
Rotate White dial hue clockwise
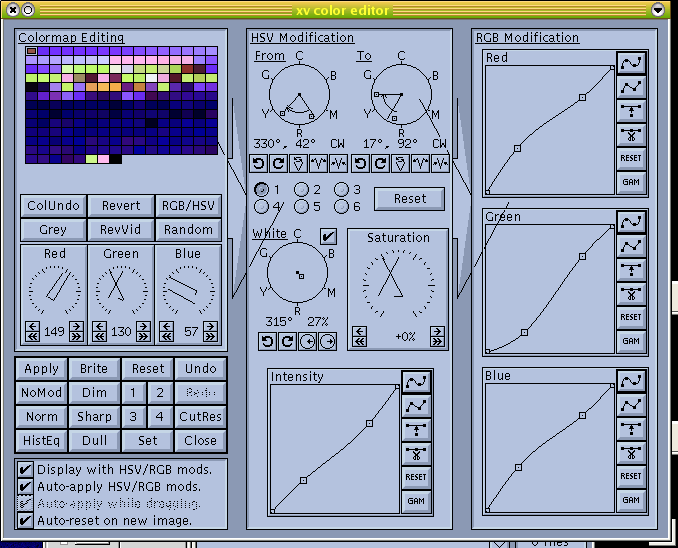coord(287,341)
